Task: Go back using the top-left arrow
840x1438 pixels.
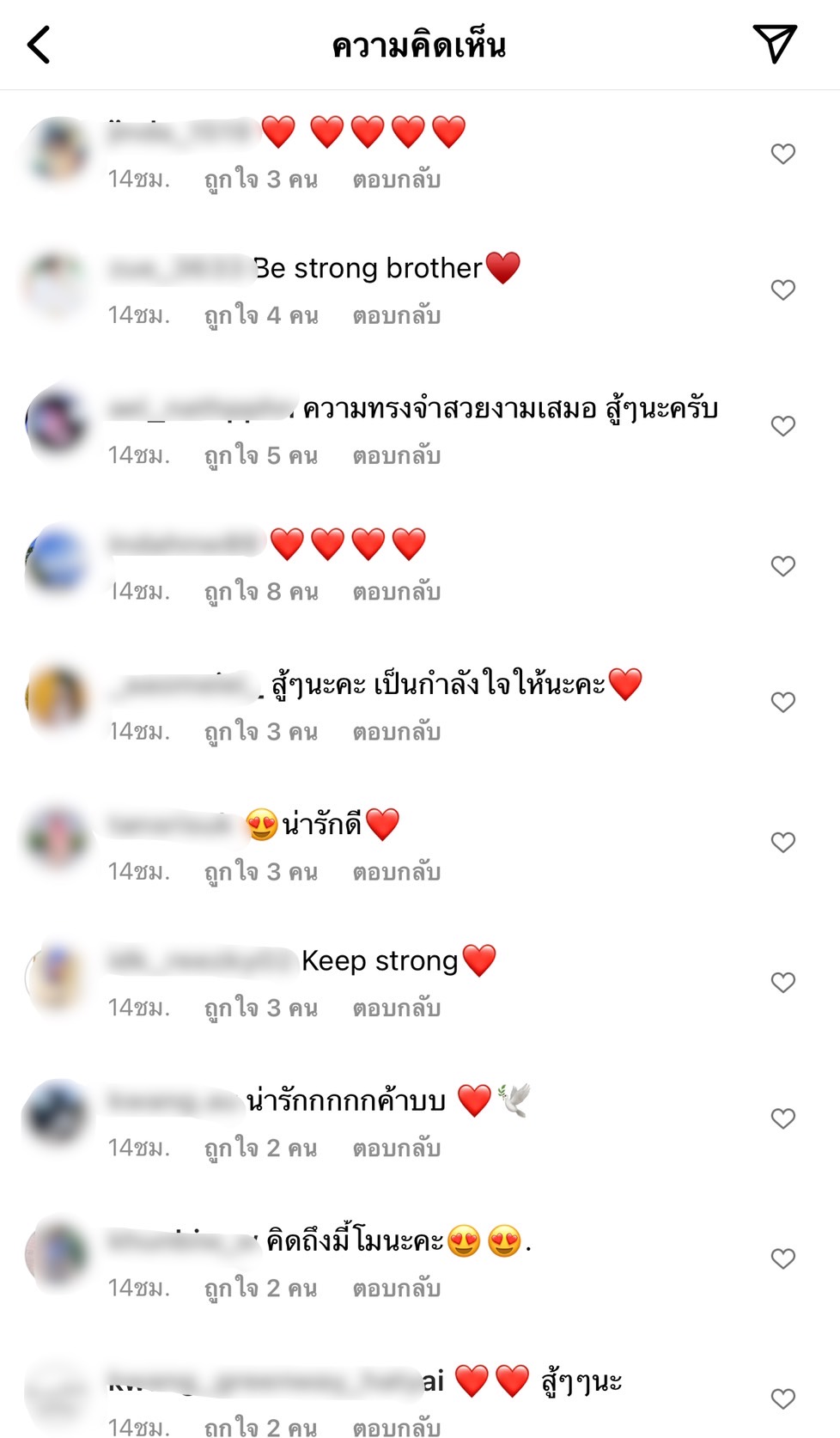Action: (x=39, y=45)
